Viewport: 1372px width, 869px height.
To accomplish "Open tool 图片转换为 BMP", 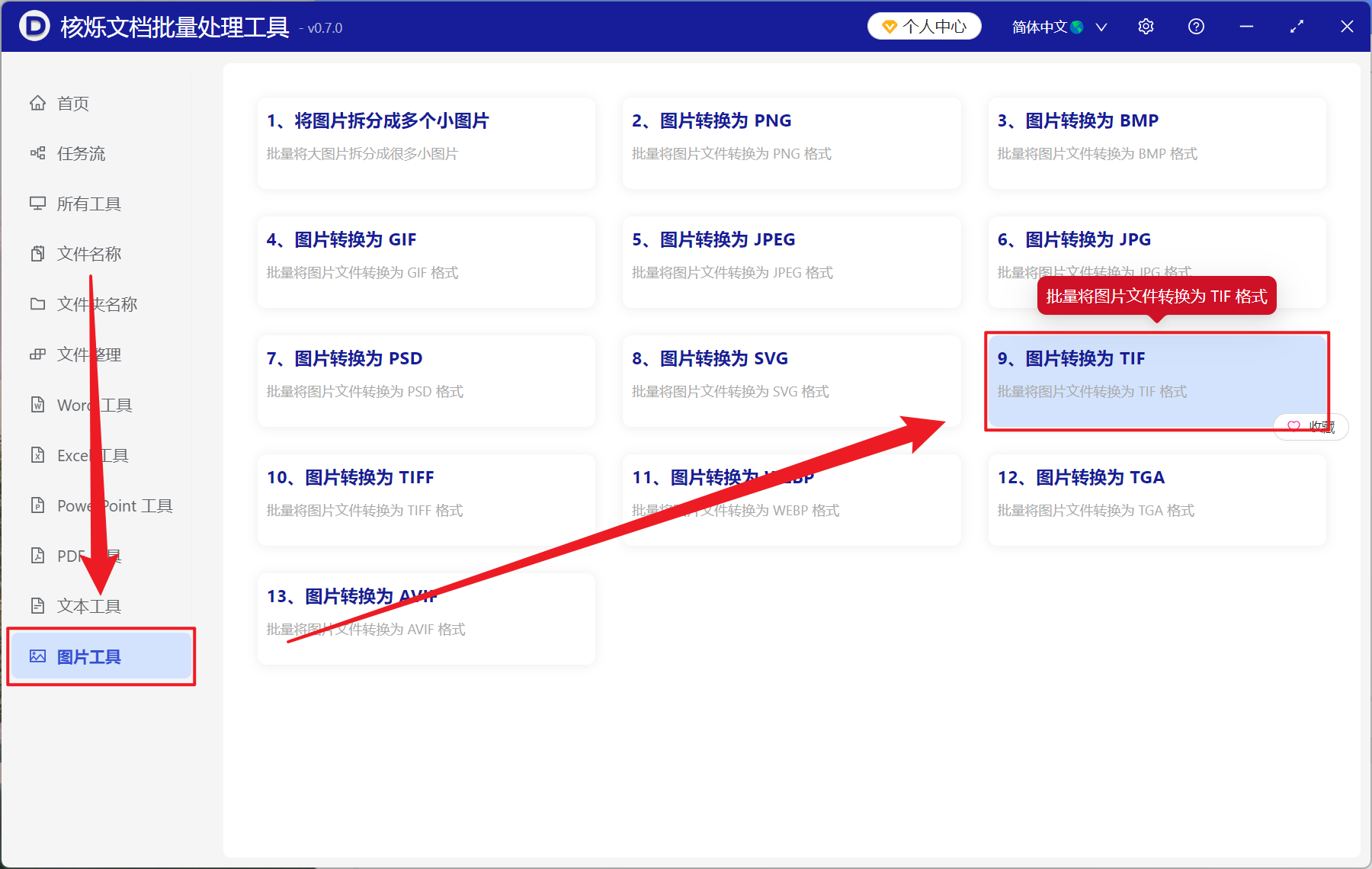I will point(1157,143).
